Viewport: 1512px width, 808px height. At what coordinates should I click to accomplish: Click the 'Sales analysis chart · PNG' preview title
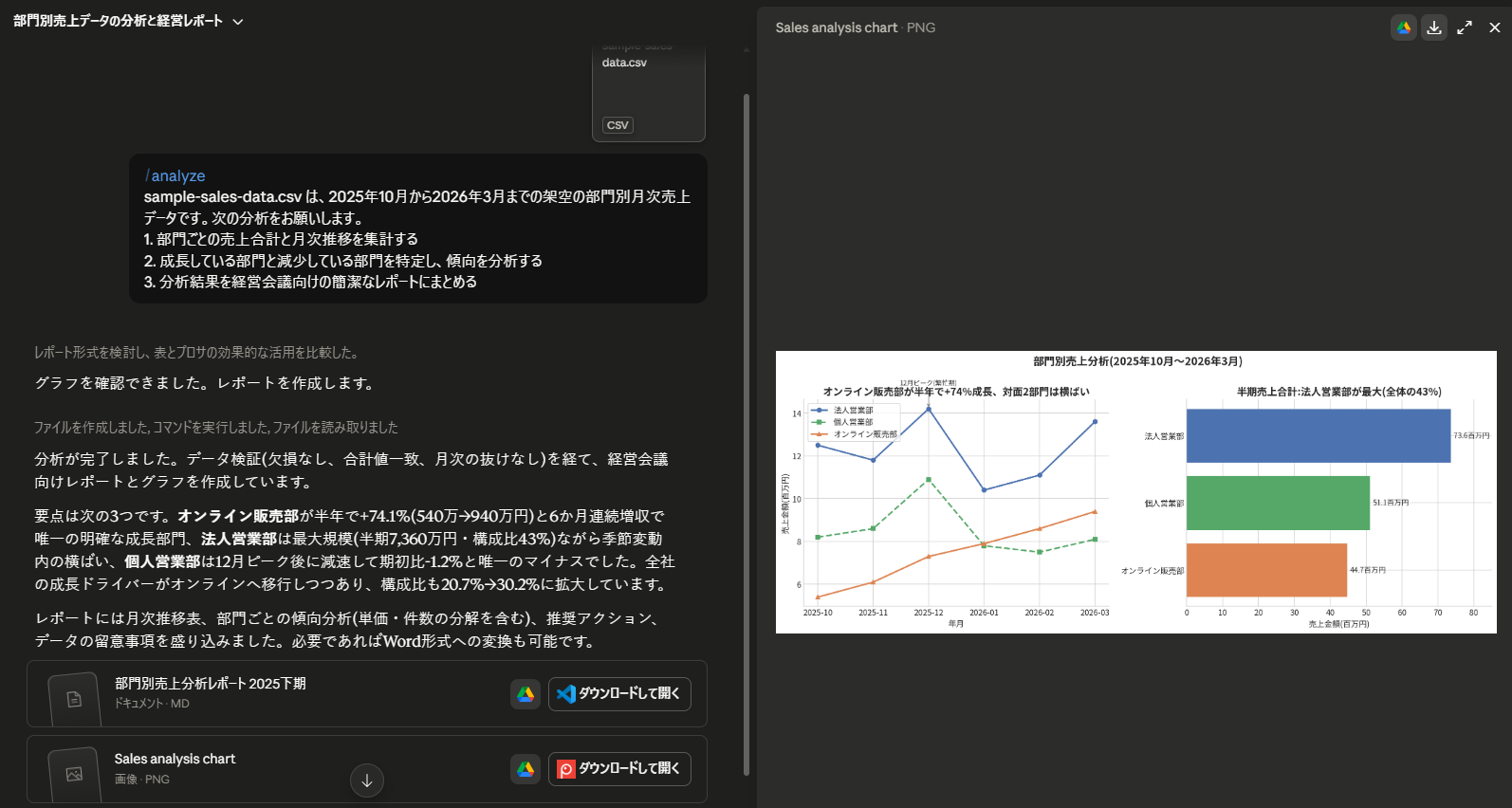click(856, 28)
